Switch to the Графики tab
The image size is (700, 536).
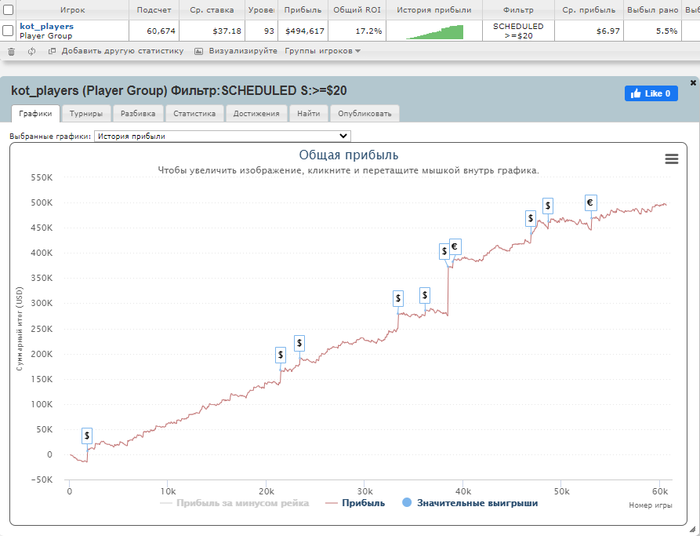point(35,113)
